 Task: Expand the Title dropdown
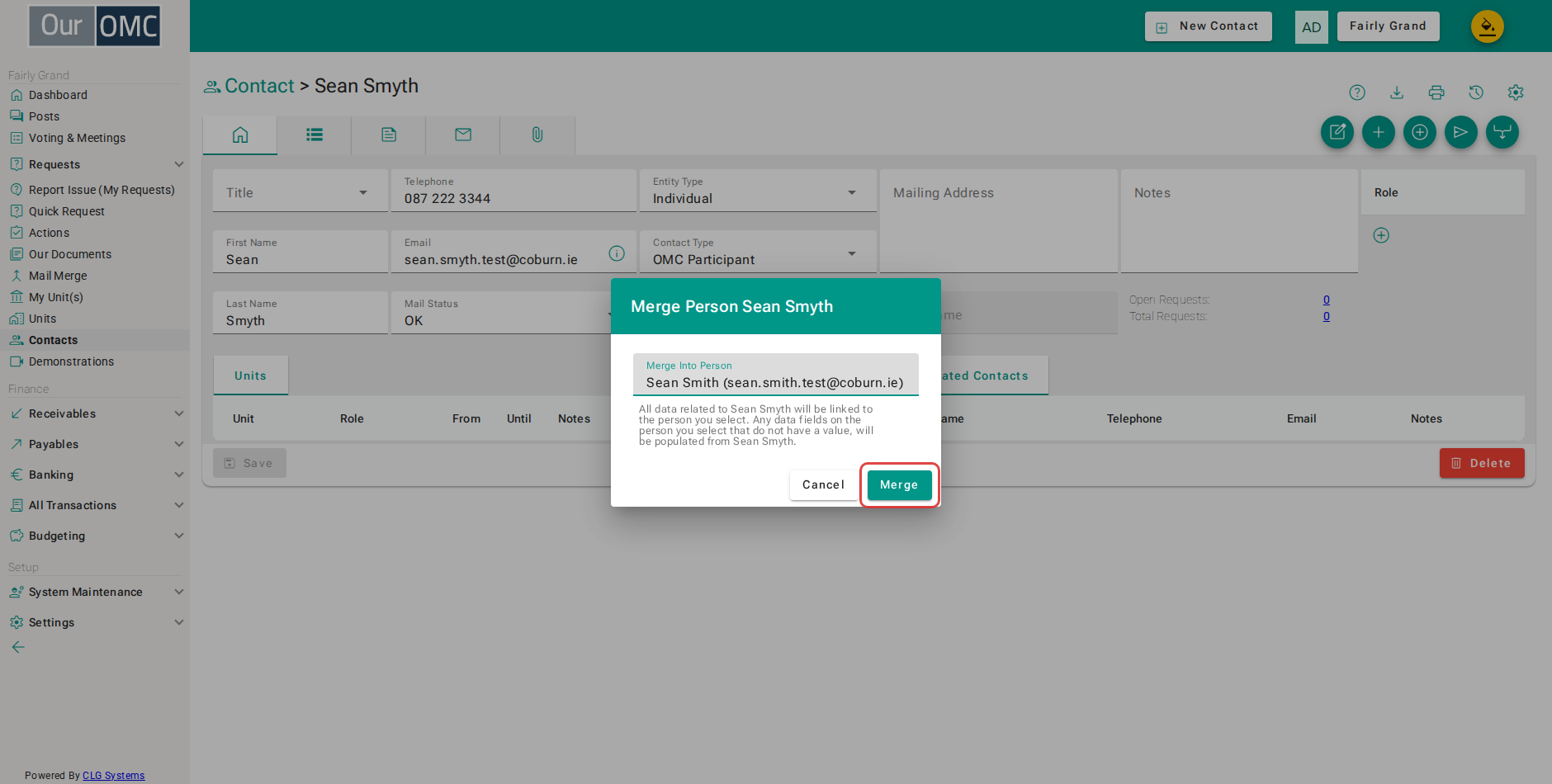tap(300, 191)
